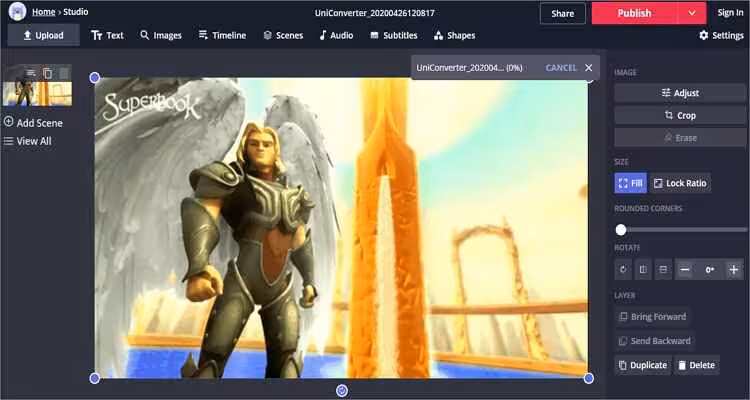Go to the Home breadcrumb link
The height and width of the screenshot is (400, 750).
point(44,12)
